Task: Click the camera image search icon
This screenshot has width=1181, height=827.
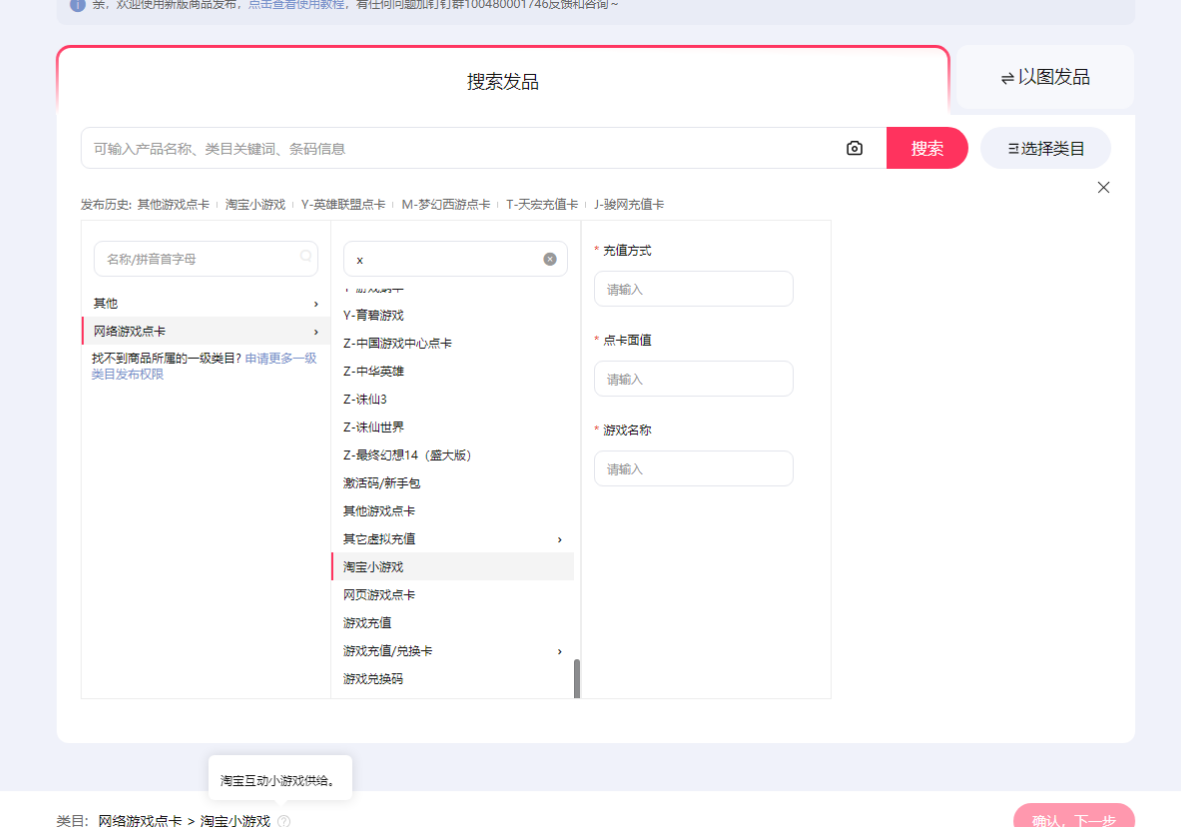Action: [854, 148]
